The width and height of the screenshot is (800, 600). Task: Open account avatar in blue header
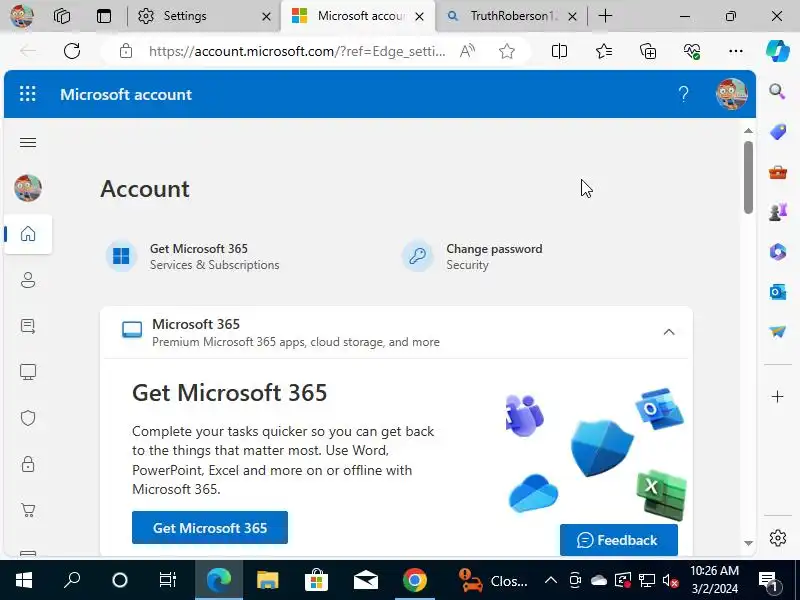[731, 94]
